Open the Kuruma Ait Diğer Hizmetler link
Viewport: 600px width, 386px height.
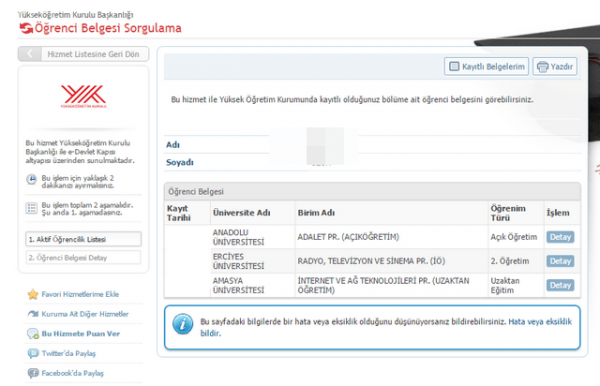pyautogui.click(x=85, y=314)
